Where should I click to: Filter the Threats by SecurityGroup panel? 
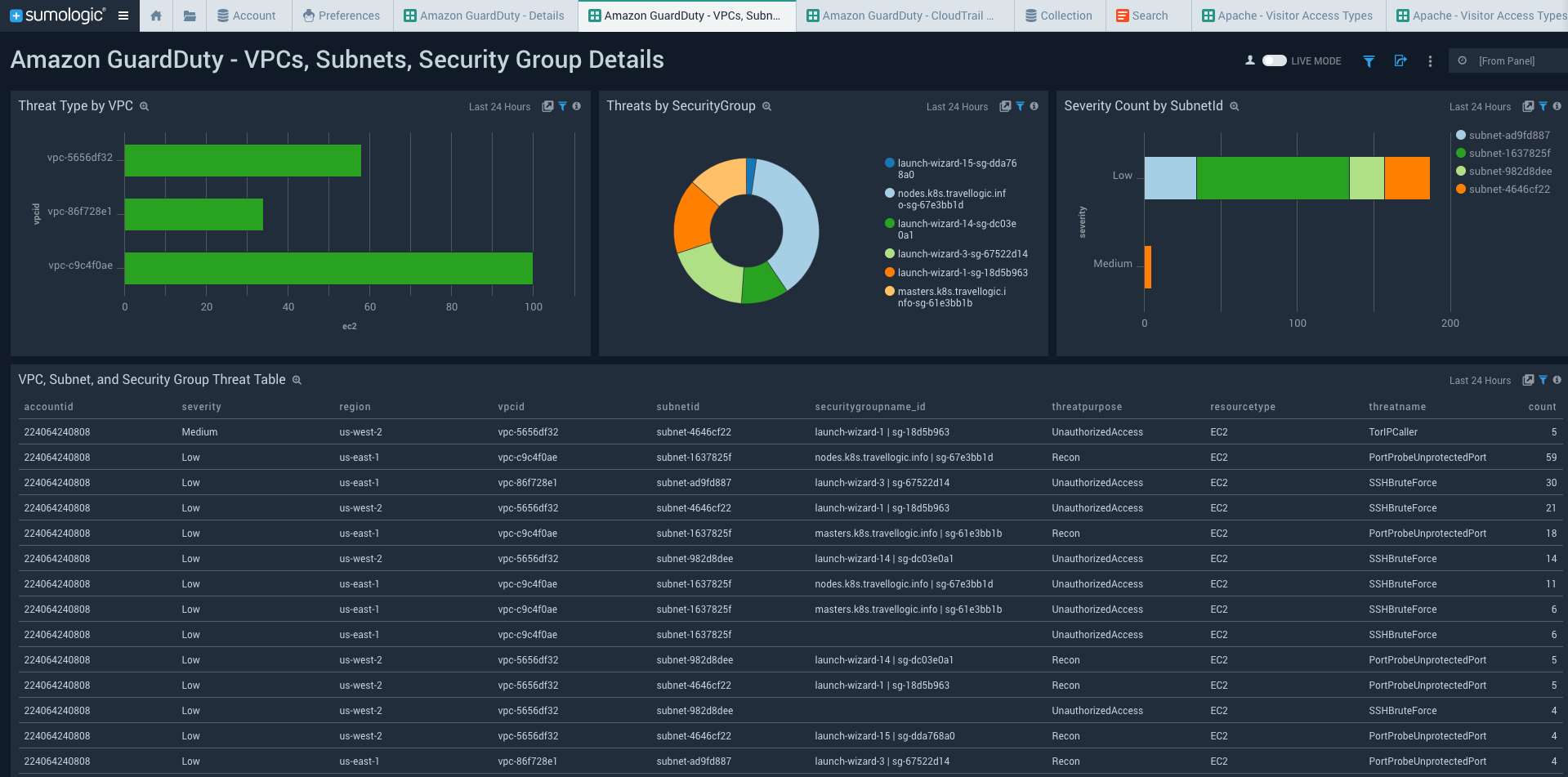1021,106
